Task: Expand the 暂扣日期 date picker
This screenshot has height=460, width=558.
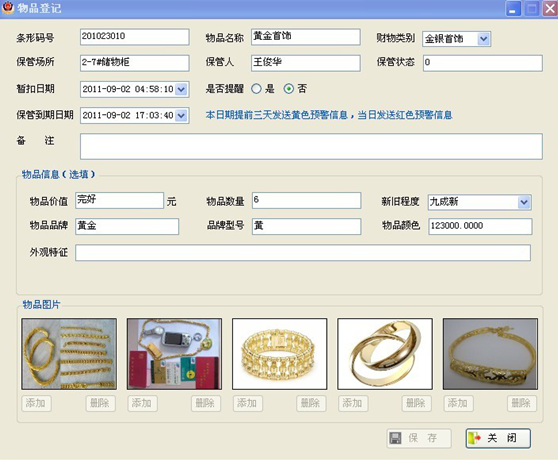Action: (x=181, y=89)
